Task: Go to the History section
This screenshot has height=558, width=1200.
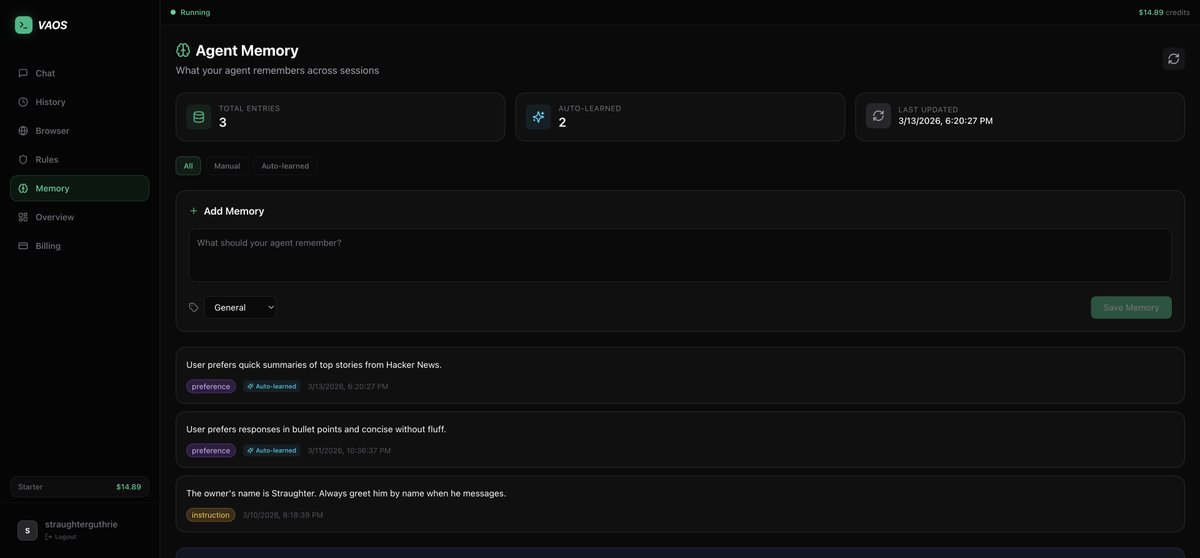Action: pos(79,102)
